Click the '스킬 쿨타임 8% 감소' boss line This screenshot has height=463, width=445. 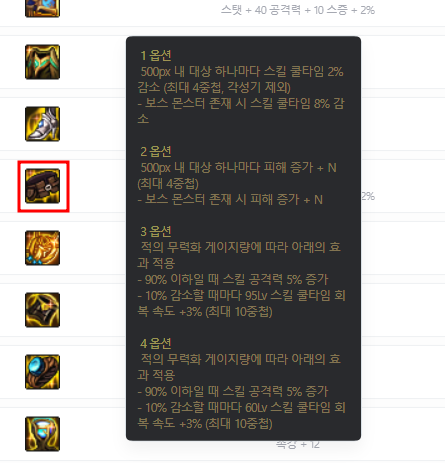(241, 111)
